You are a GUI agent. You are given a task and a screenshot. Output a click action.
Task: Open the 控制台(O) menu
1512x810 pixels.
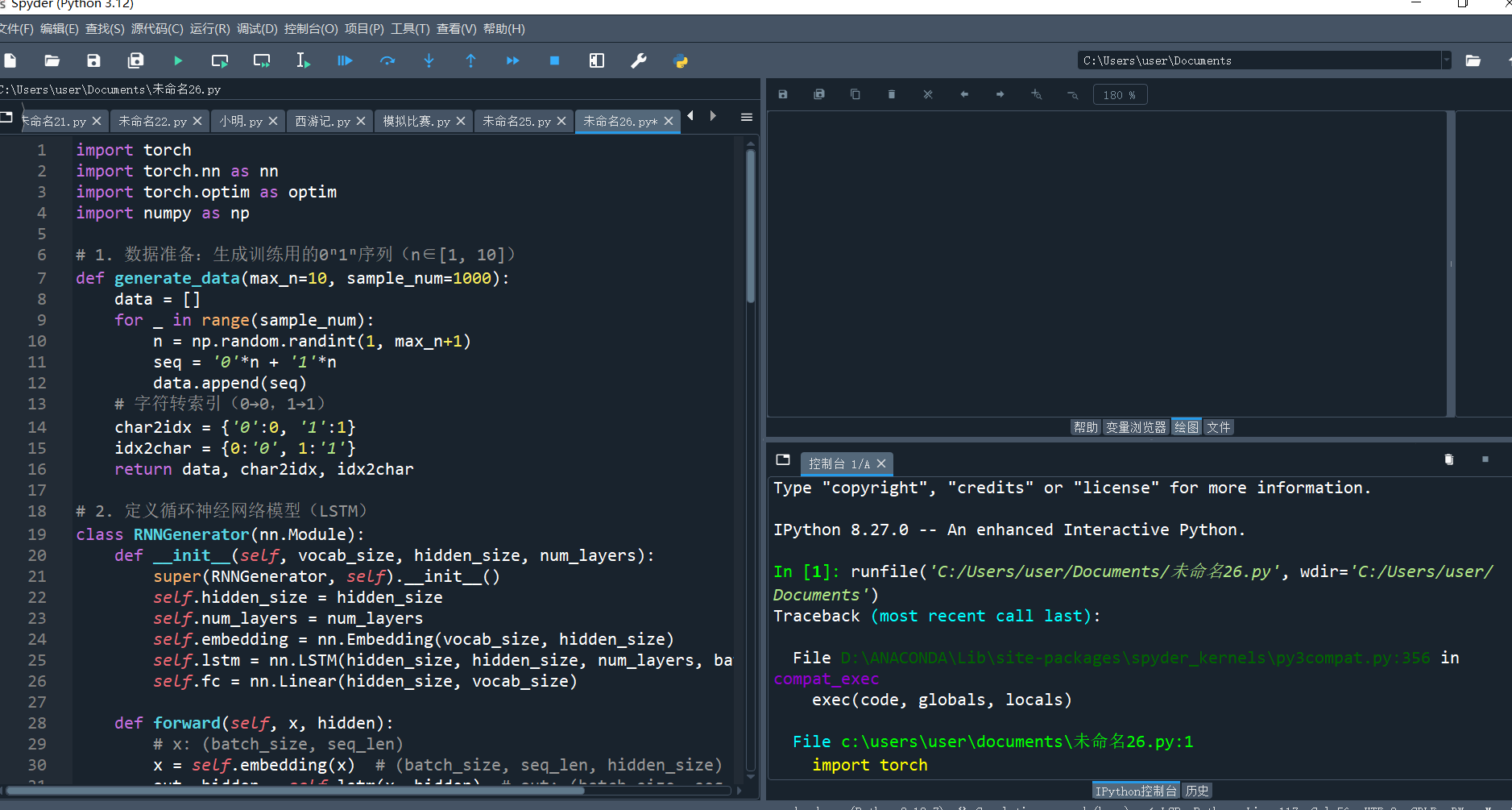[x=311, y=29]
